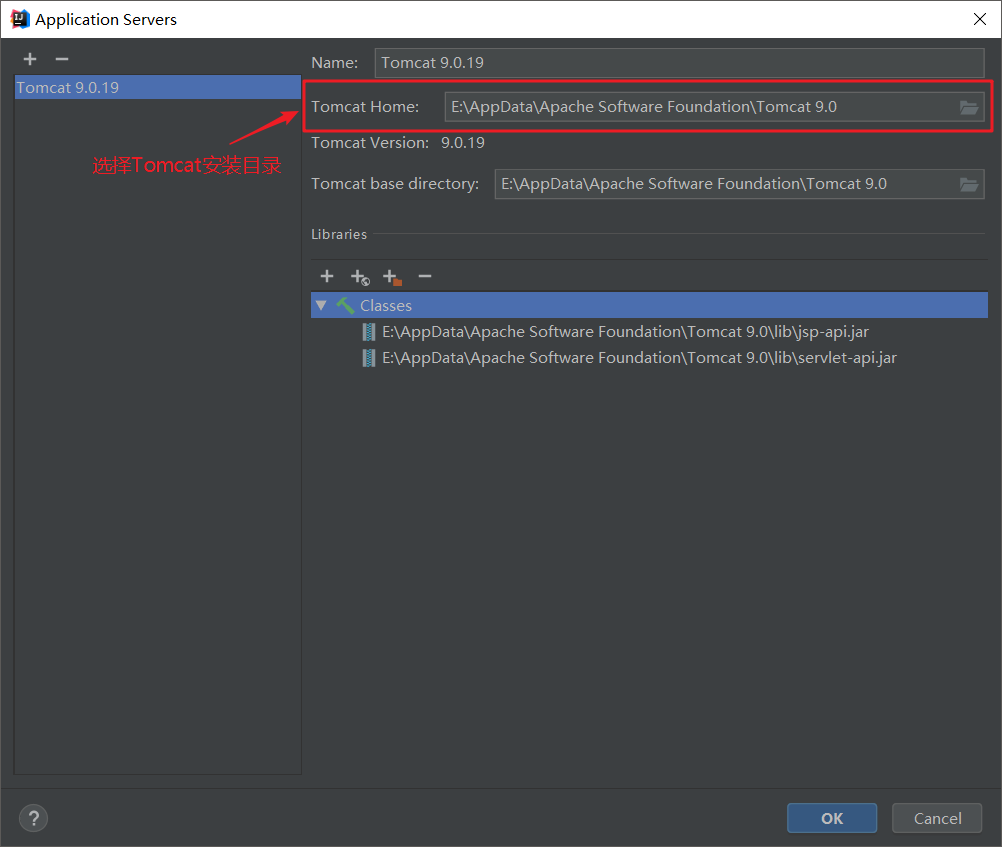Edit the server Name field

(679, 63)
